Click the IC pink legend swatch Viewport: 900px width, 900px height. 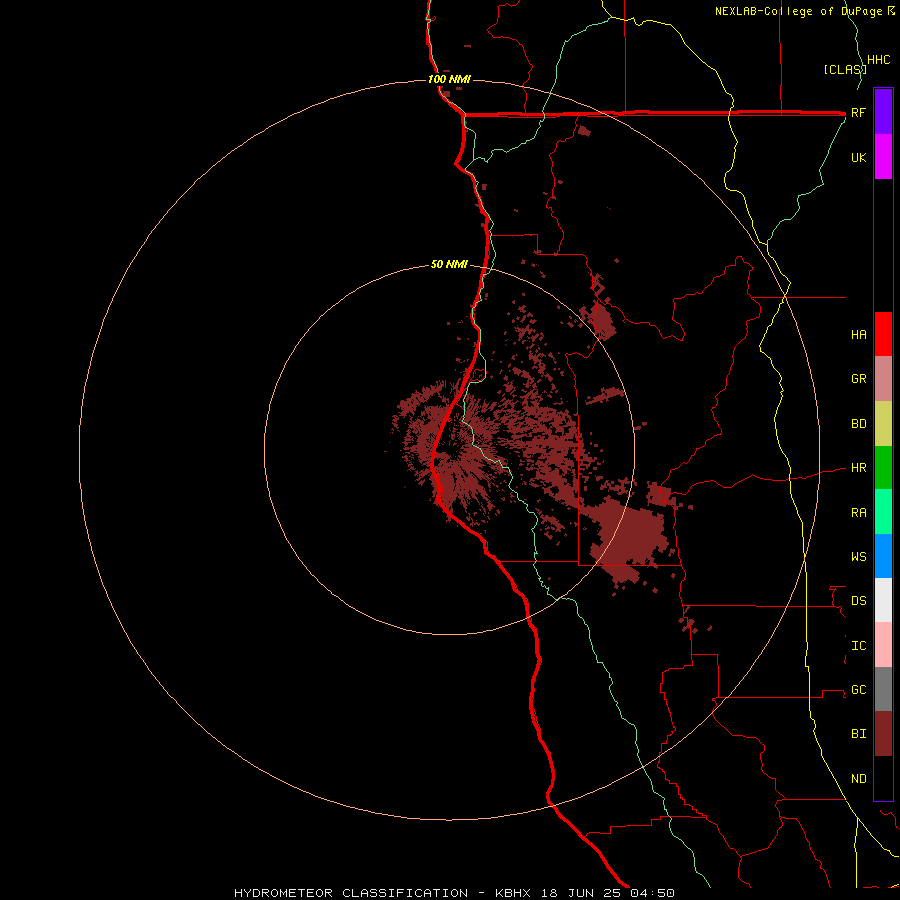883,645
